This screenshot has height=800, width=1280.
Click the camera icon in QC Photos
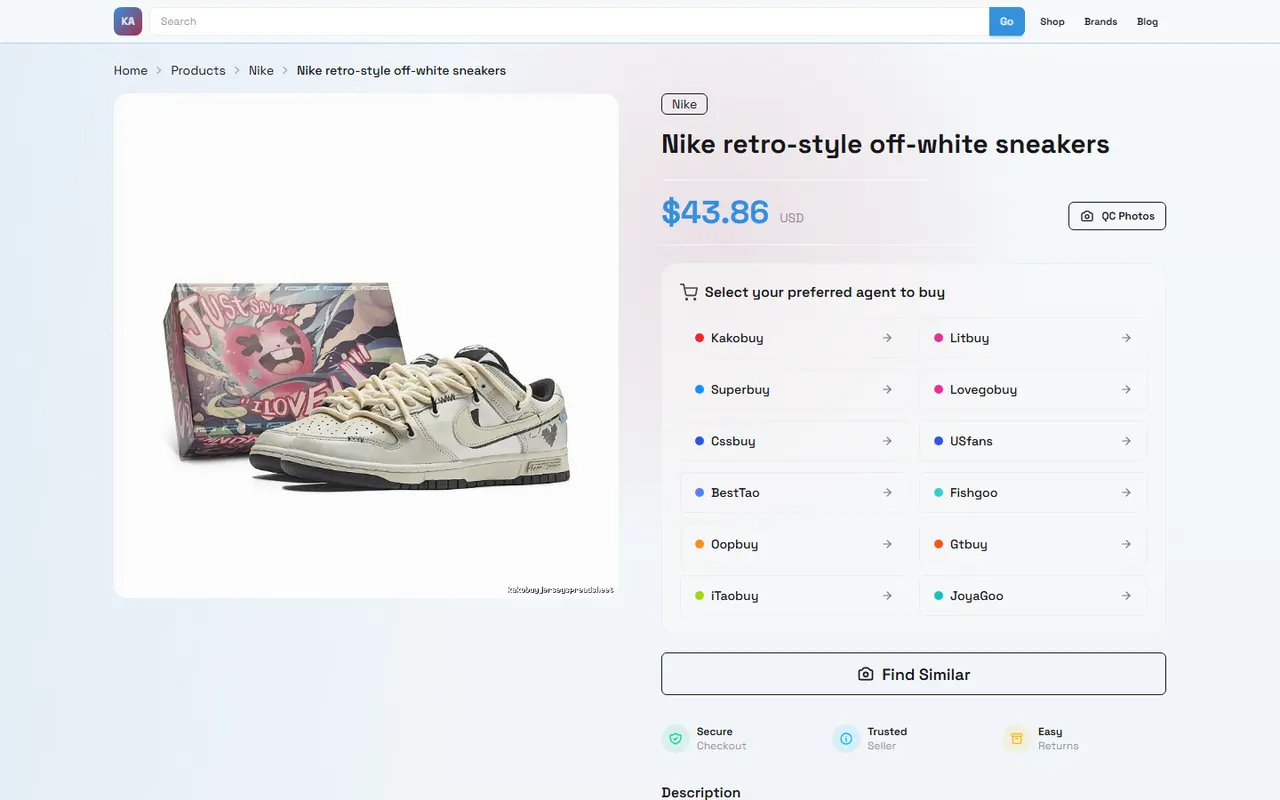click(x=1087, y=216)
